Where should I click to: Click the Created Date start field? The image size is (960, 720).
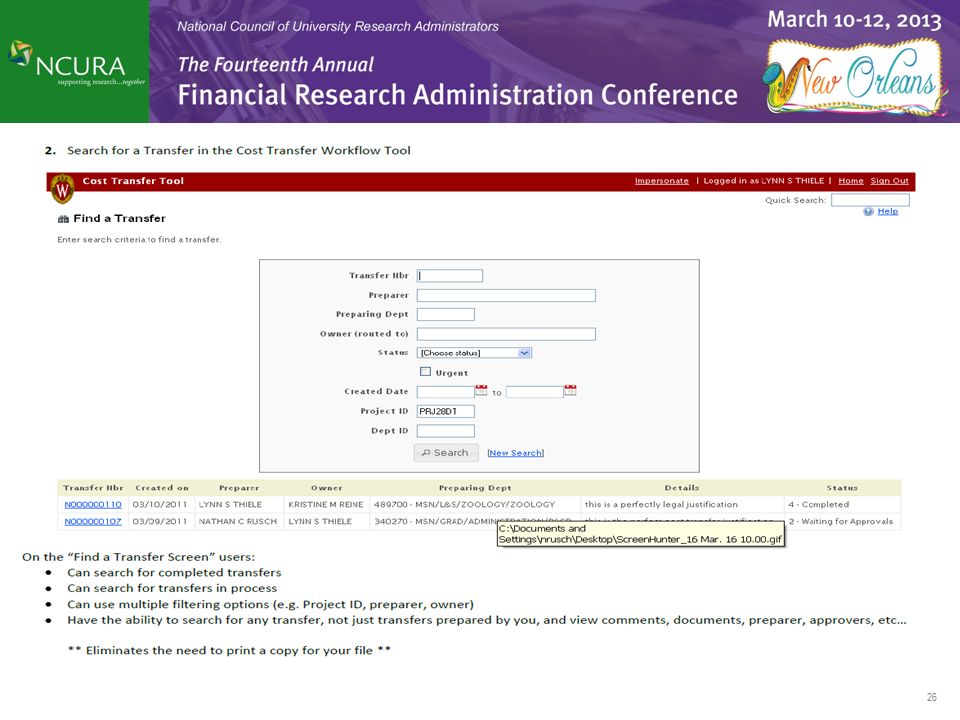click(x=446, y=392)
